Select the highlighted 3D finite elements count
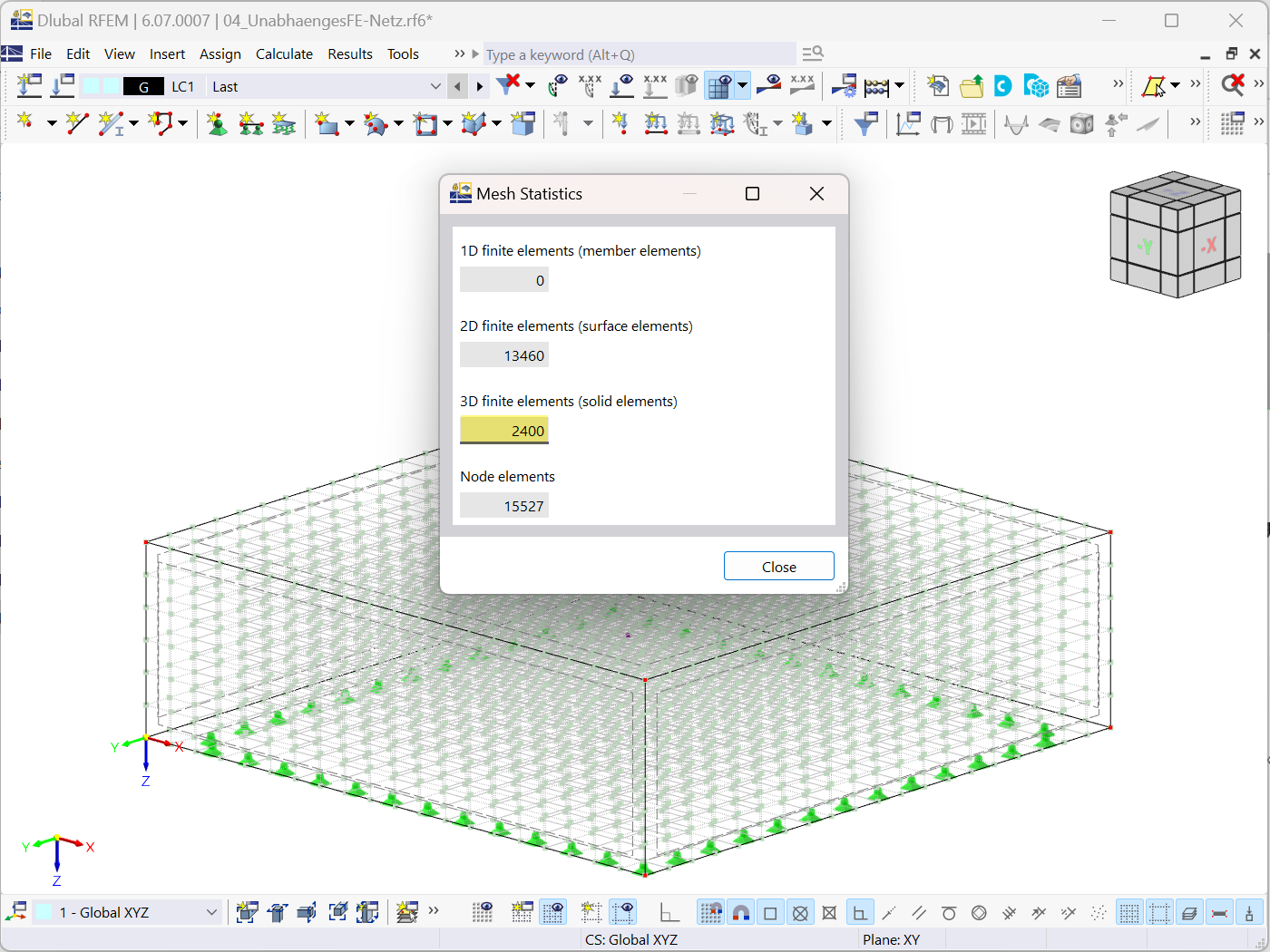 [x=503, y=430]
